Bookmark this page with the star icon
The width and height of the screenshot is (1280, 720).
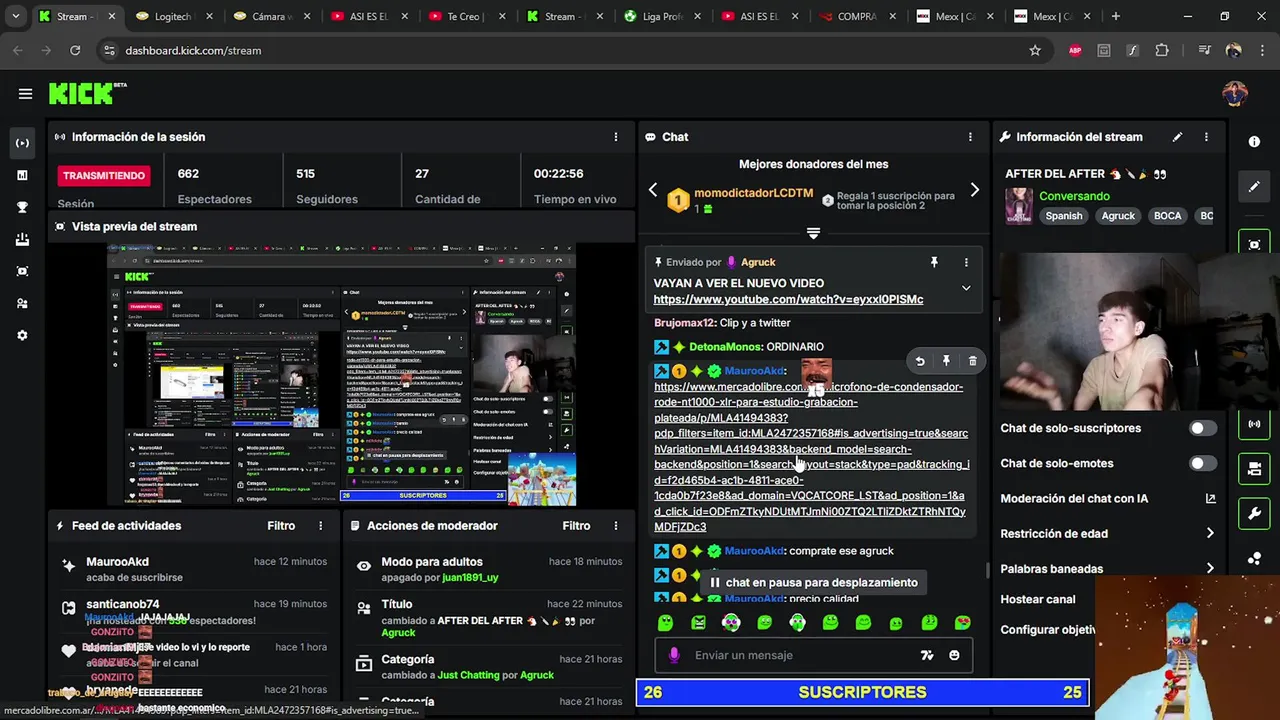point(1035,50)
